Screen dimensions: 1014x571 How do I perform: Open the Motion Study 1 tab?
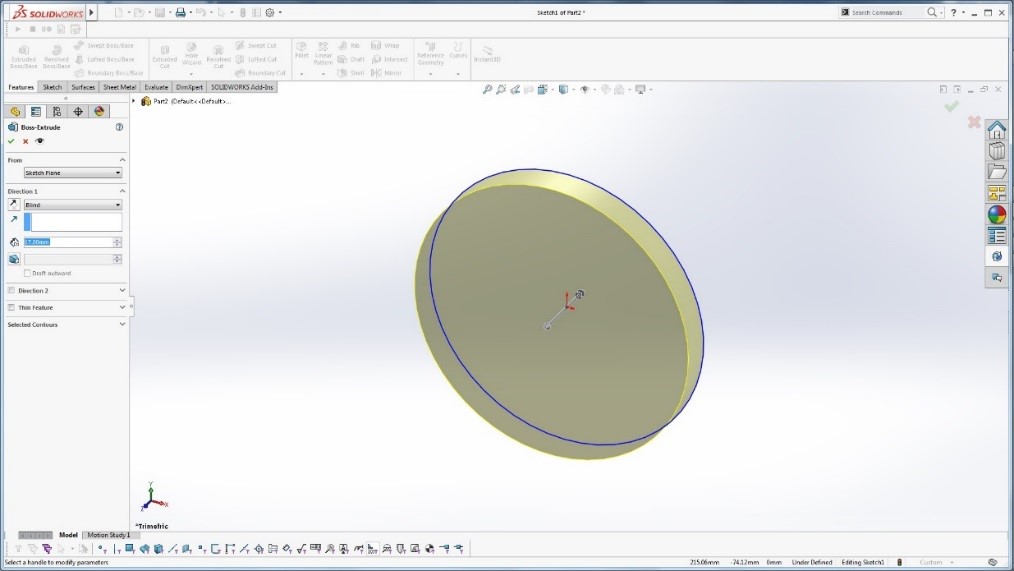point(108,535)
